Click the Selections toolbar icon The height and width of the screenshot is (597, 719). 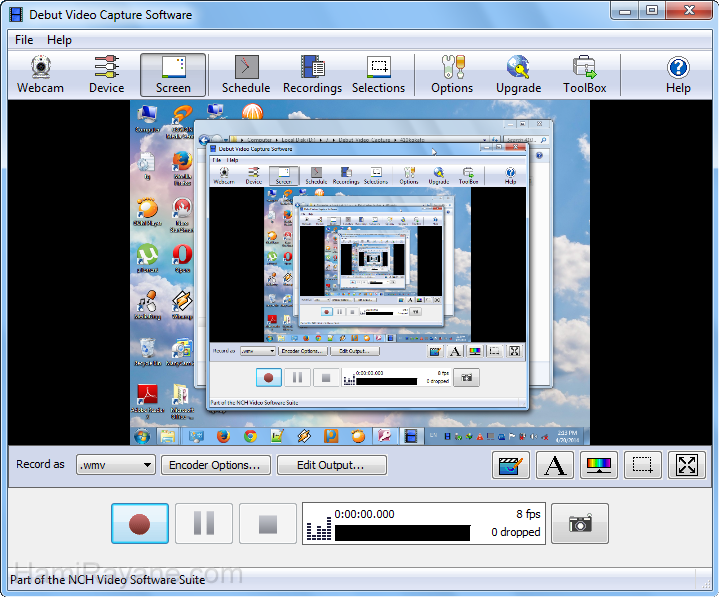(x=378, y=75)
